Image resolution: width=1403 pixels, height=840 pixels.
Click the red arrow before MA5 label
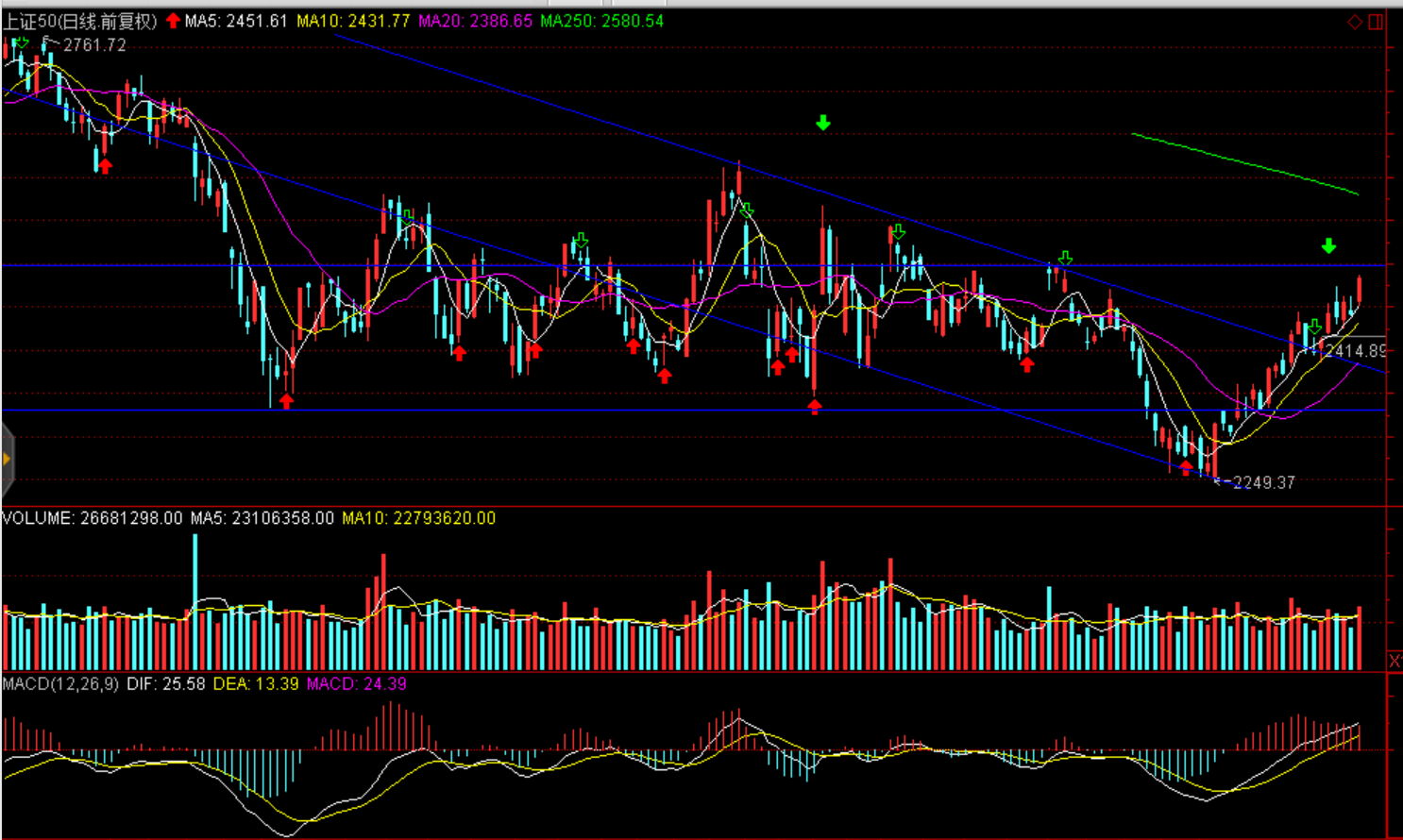(x=173, y=21)
